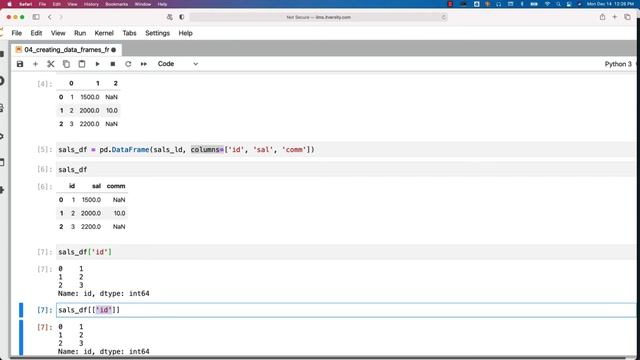Open the Safari menu in macOS menu bar
The width and height of the screenshot is (640, 360).
(26, 4)
